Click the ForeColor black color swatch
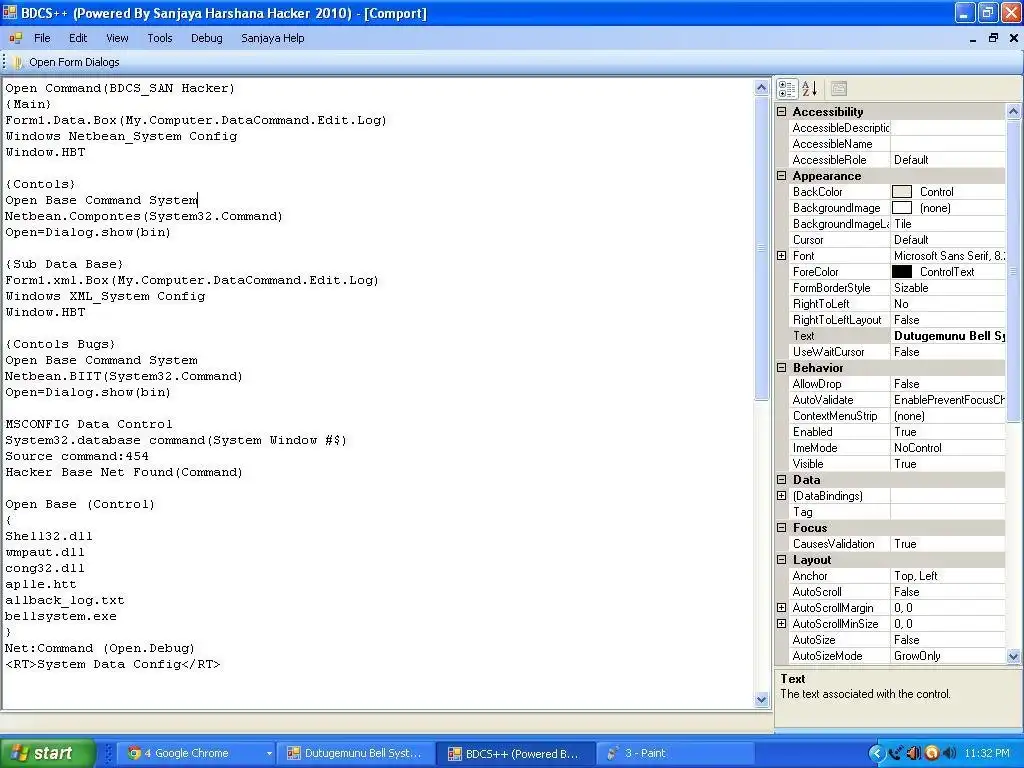1024x768 pixels. [902, 272]
